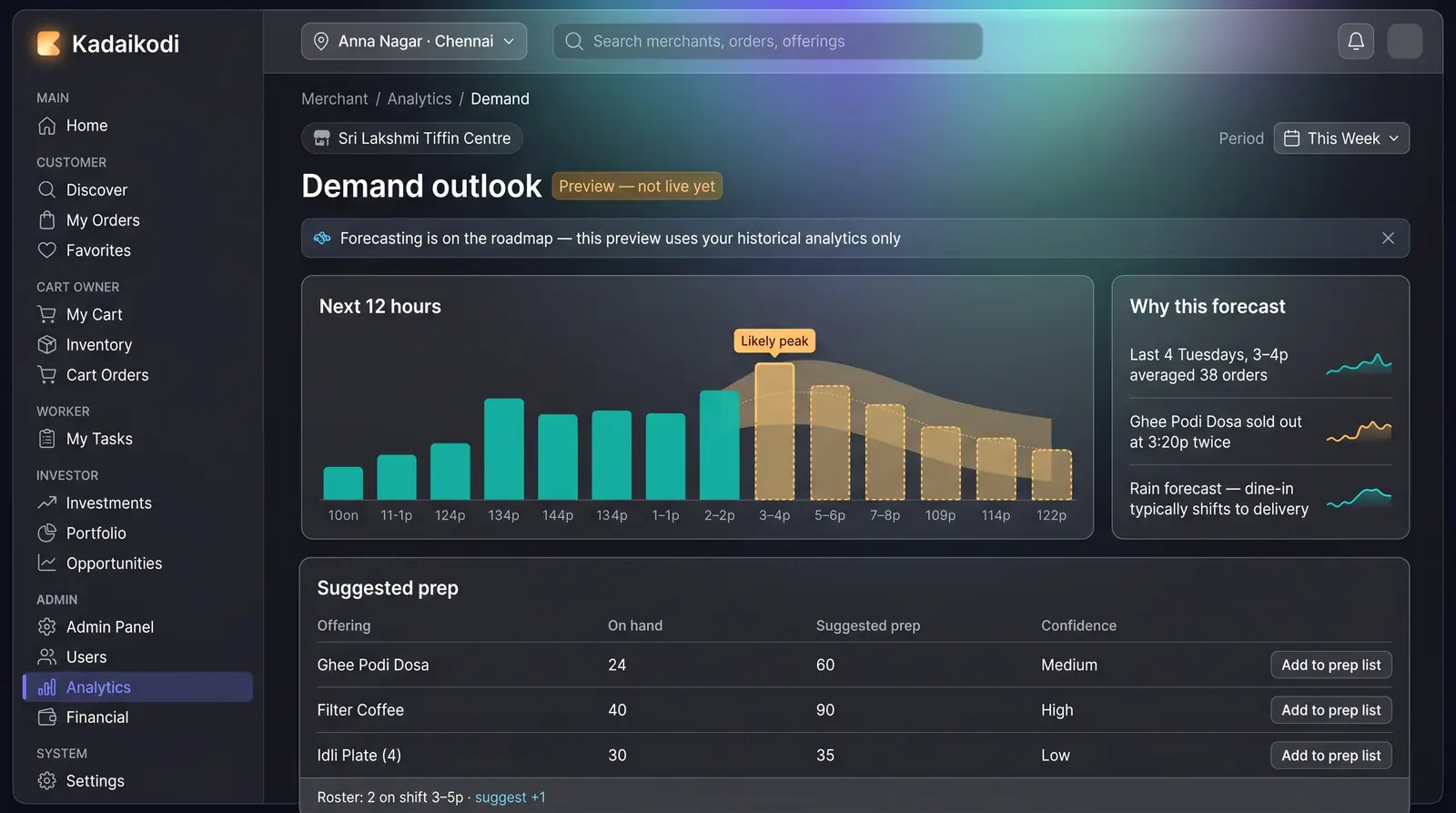Open the This Week period dropdown
The width and height of the screenshot is (1456, 813).
pos(1341,138)
